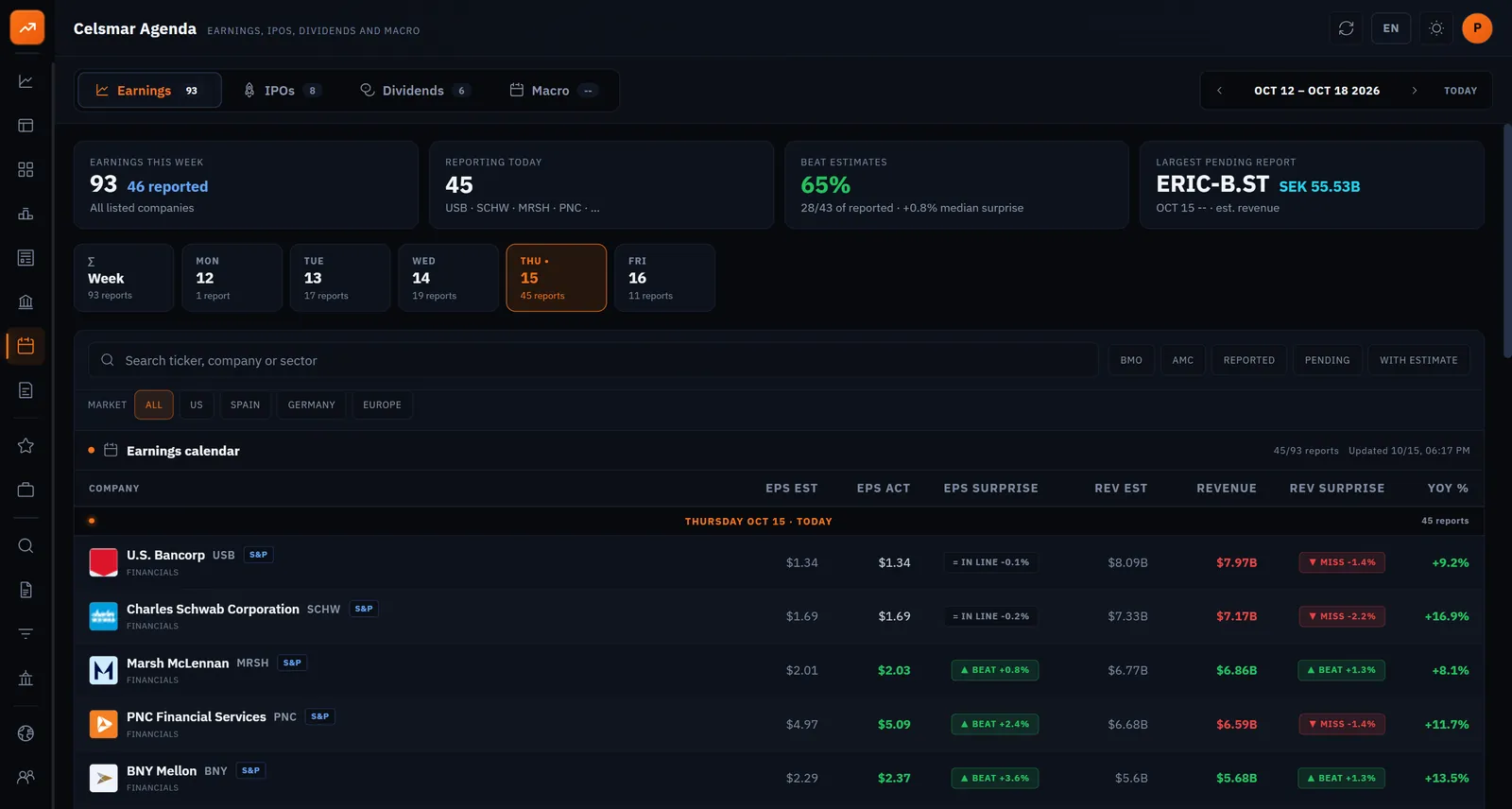Open the briefcase portfolio icon in sidebar
The image size is (1512, 809).
point(26,490)
